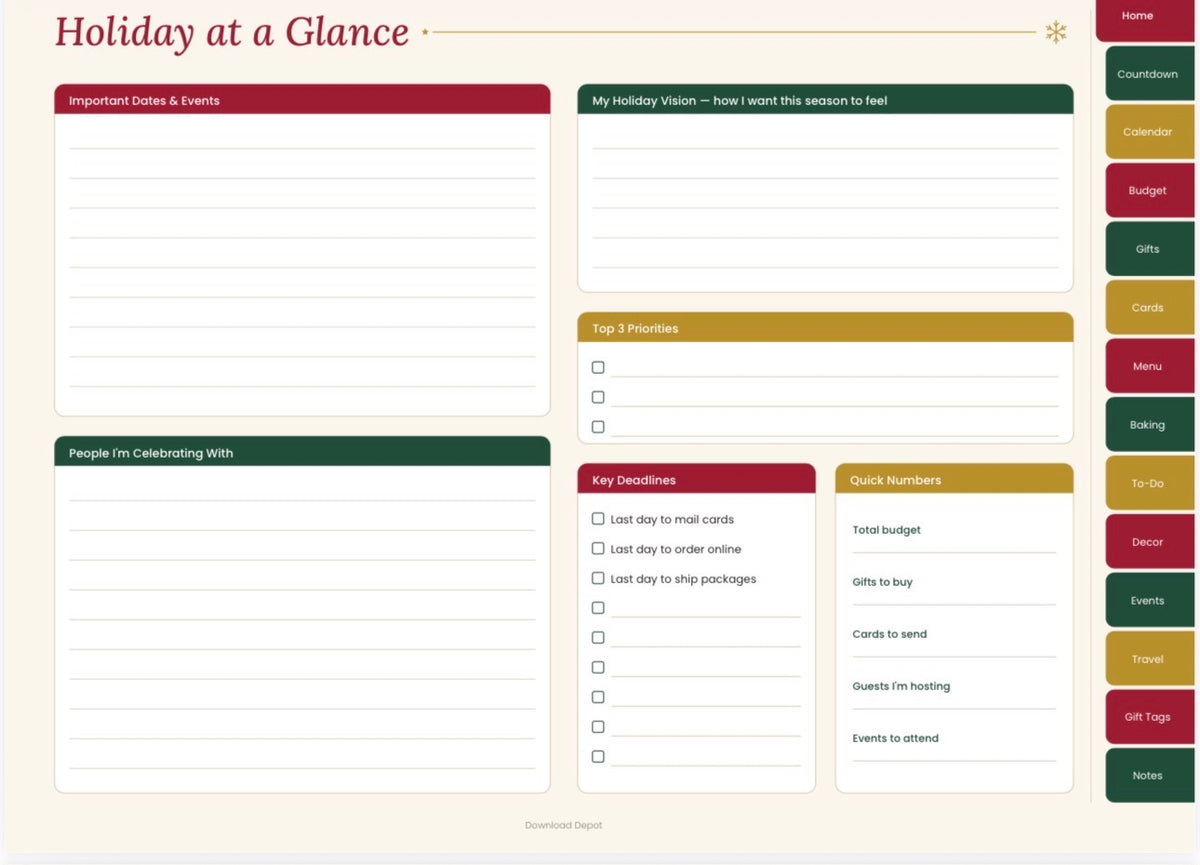Select the Gifts tab
The image size is (1200, 865).
(1150, 249)
